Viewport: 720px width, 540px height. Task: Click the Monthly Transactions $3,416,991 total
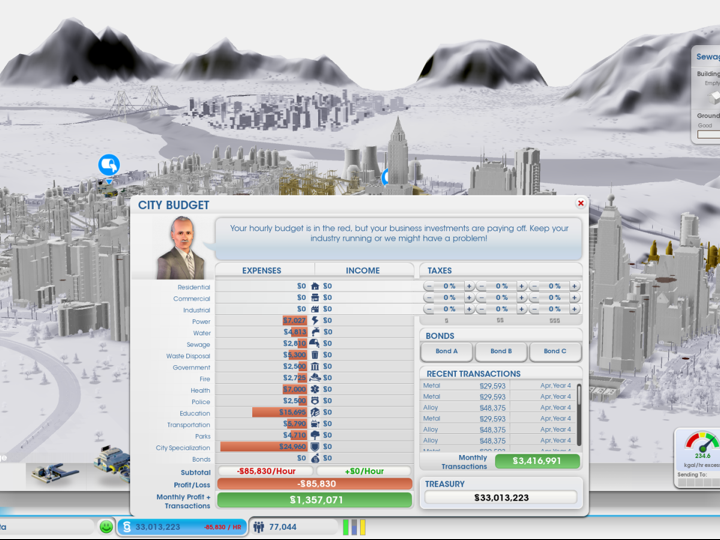[x=537, y=461]
